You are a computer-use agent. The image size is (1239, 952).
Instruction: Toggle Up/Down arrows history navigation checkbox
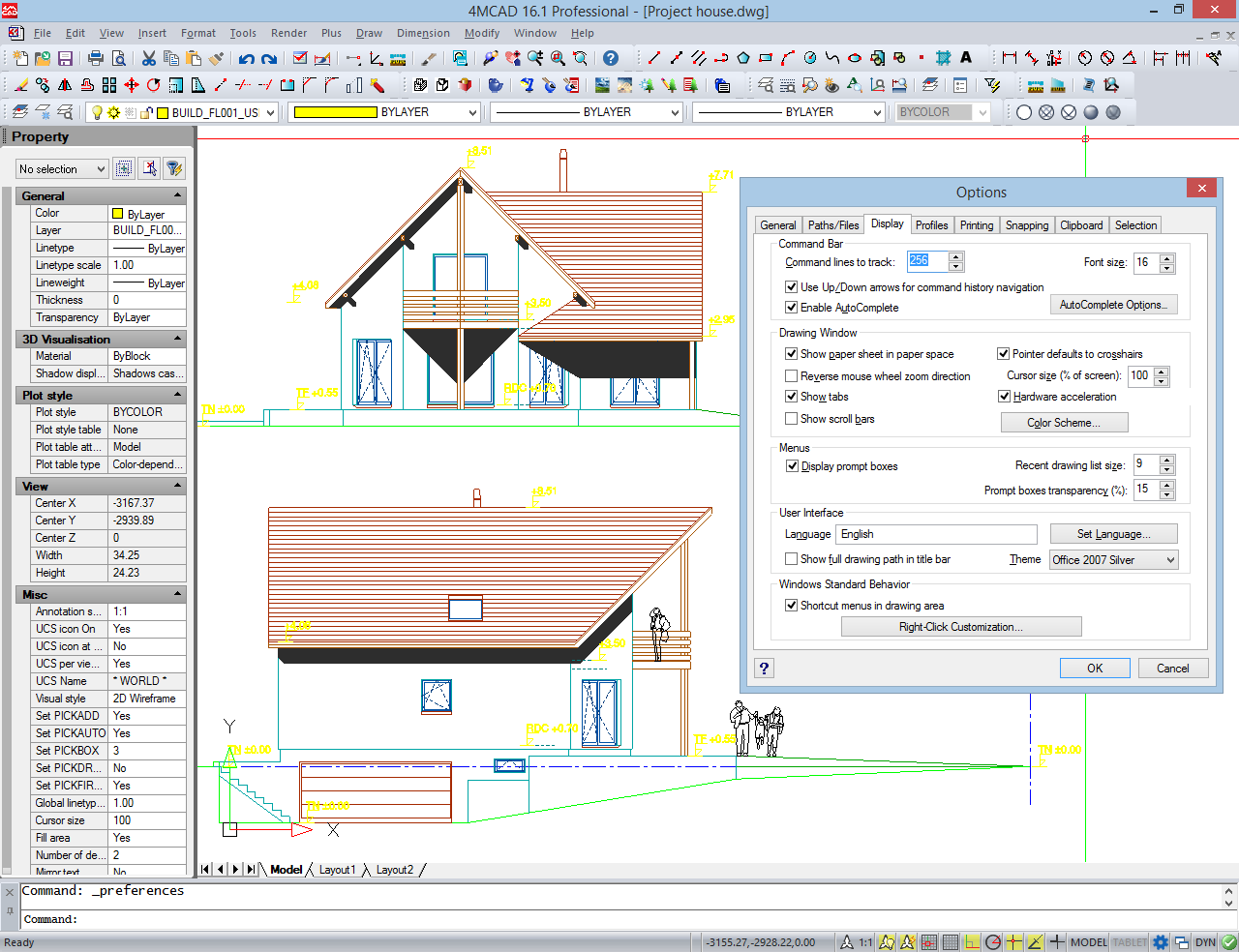point(791,287)
